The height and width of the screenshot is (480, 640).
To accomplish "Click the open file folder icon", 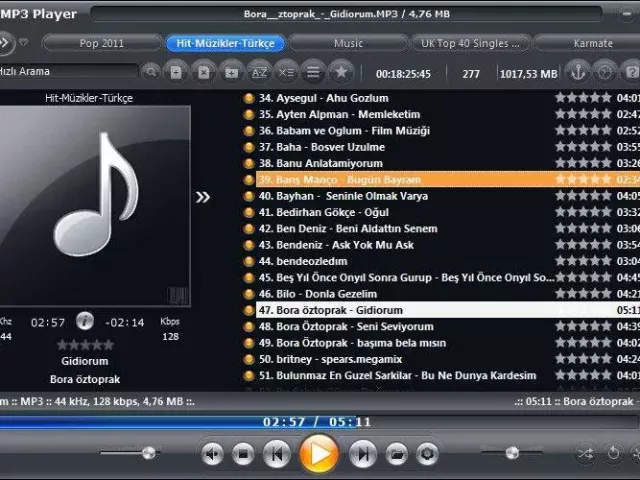I will [x=397, y=454].
